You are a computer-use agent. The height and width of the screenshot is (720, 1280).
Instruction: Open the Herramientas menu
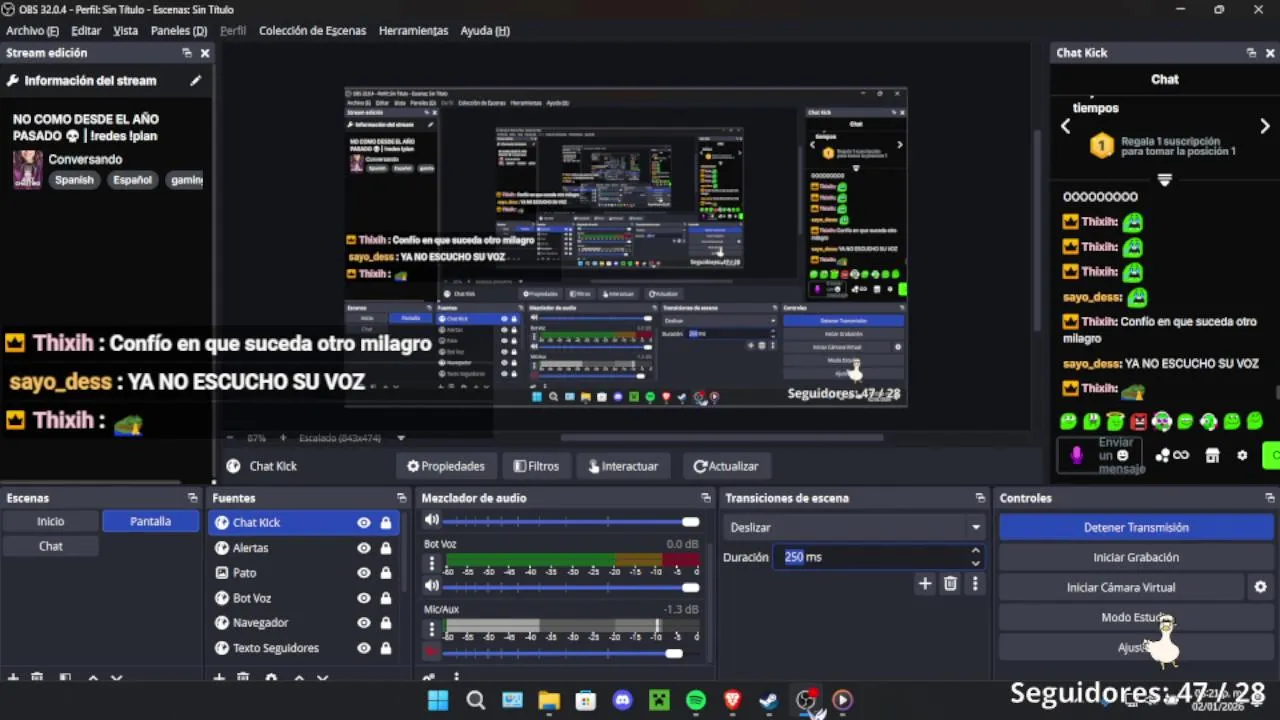[x=413, y=31]
